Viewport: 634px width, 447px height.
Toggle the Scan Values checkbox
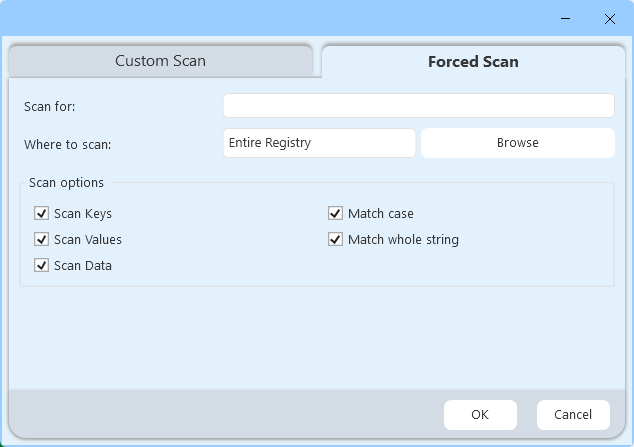42,239
